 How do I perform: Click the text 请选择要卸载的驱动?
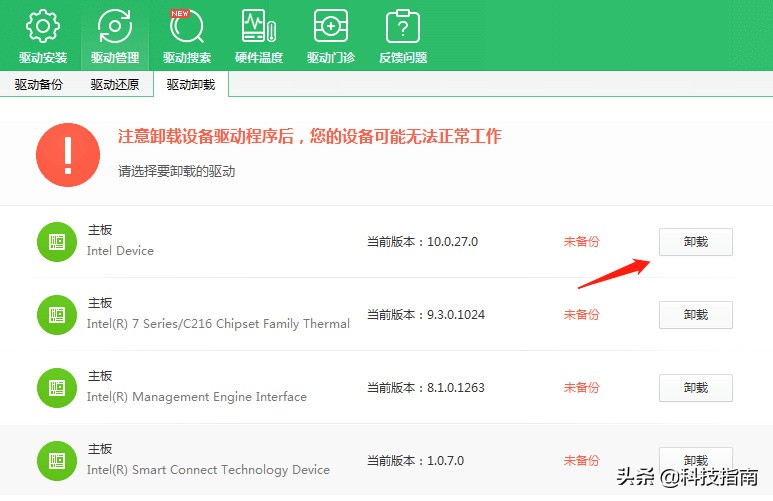tap(176, 171)
